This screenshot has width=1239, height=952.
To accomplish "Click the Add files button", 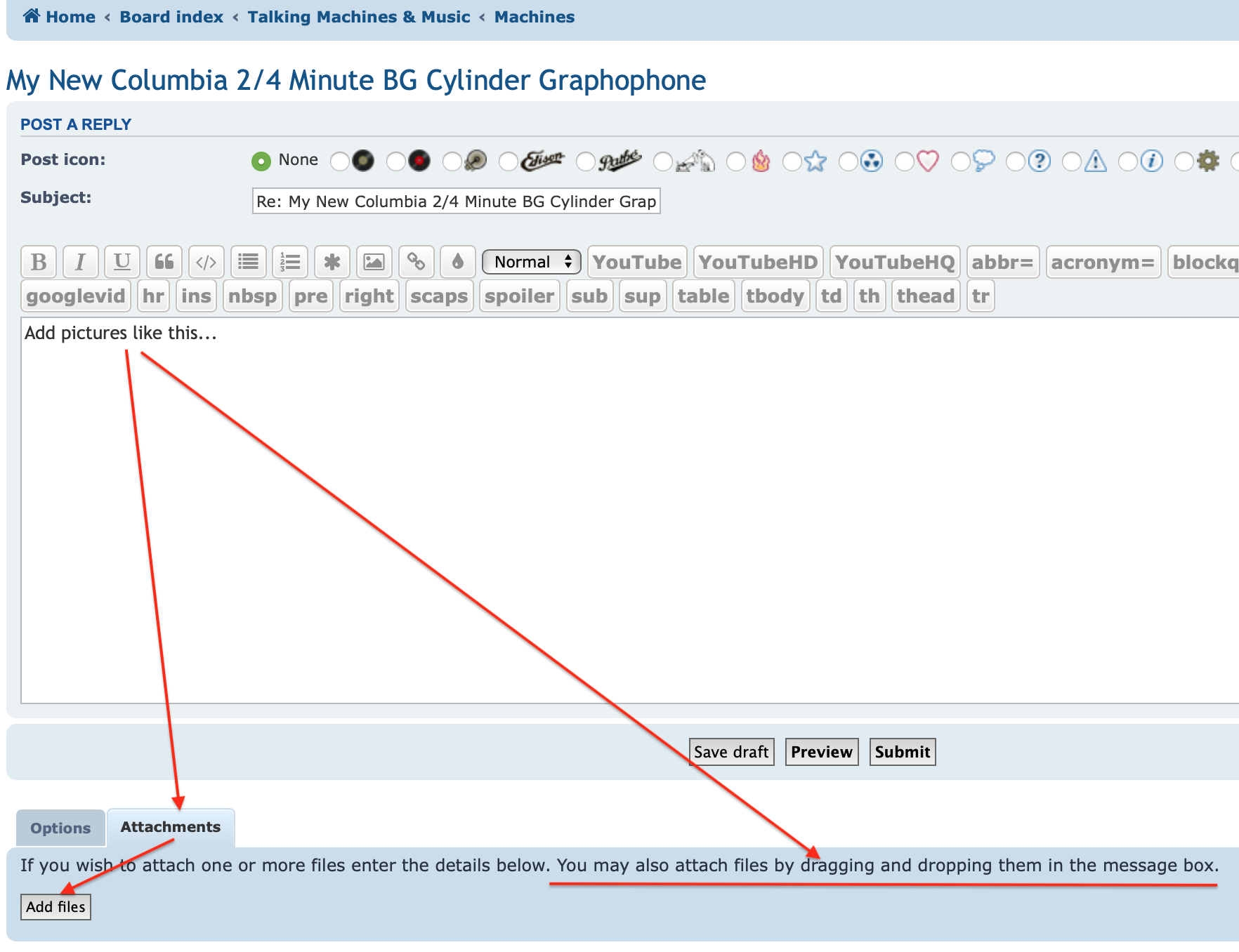I will (x=55, y=907).
